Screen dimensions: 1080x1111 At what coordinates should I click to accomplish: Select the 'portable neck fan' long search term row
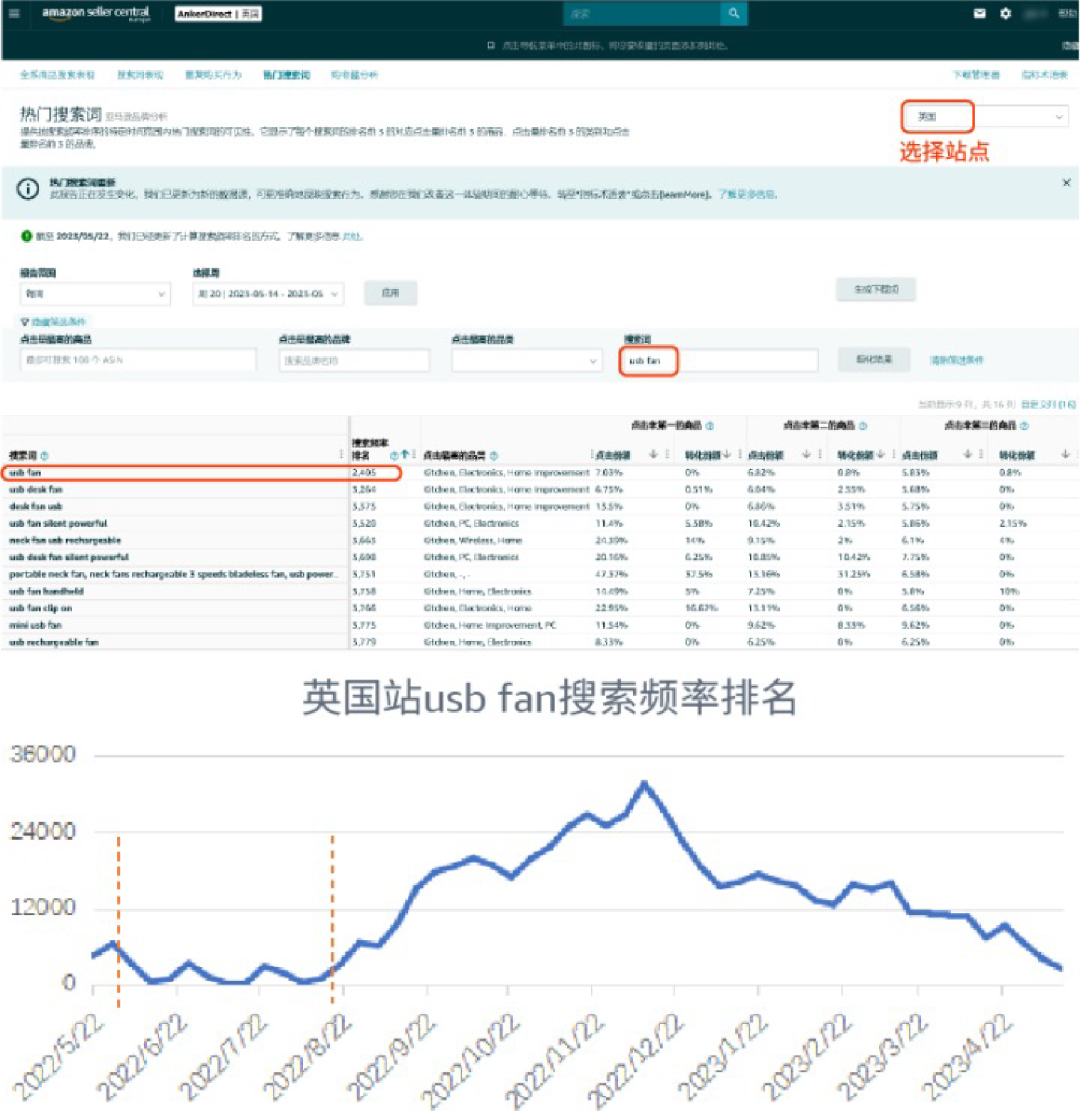point(540,575)
